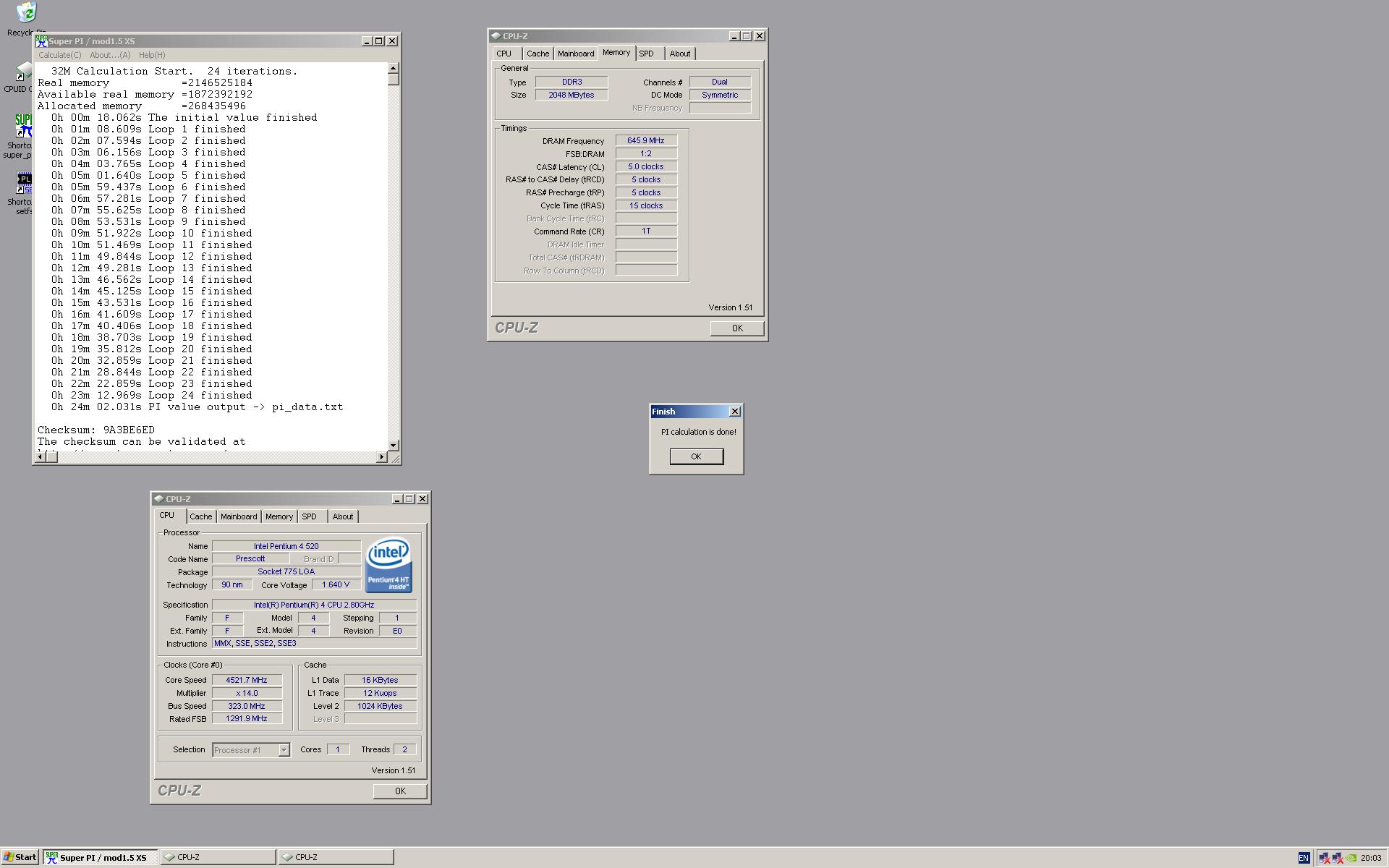The height and width of the screenshot is (868, 1389).
Task: Click the Loop 24 finished line
Action: [x=152, y=395]
